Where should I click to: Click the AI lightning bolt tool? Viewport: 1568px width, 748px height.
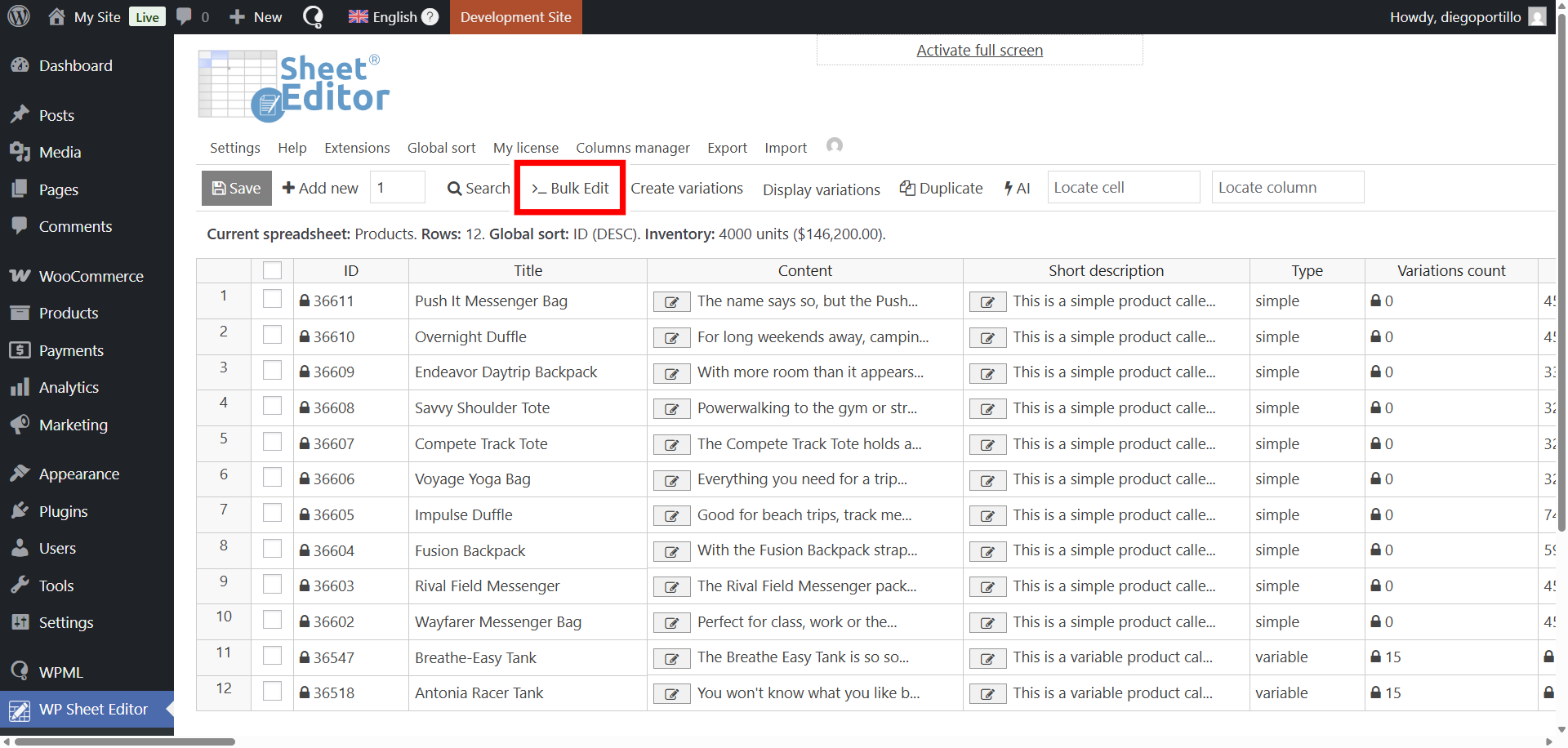(1017, 189)
